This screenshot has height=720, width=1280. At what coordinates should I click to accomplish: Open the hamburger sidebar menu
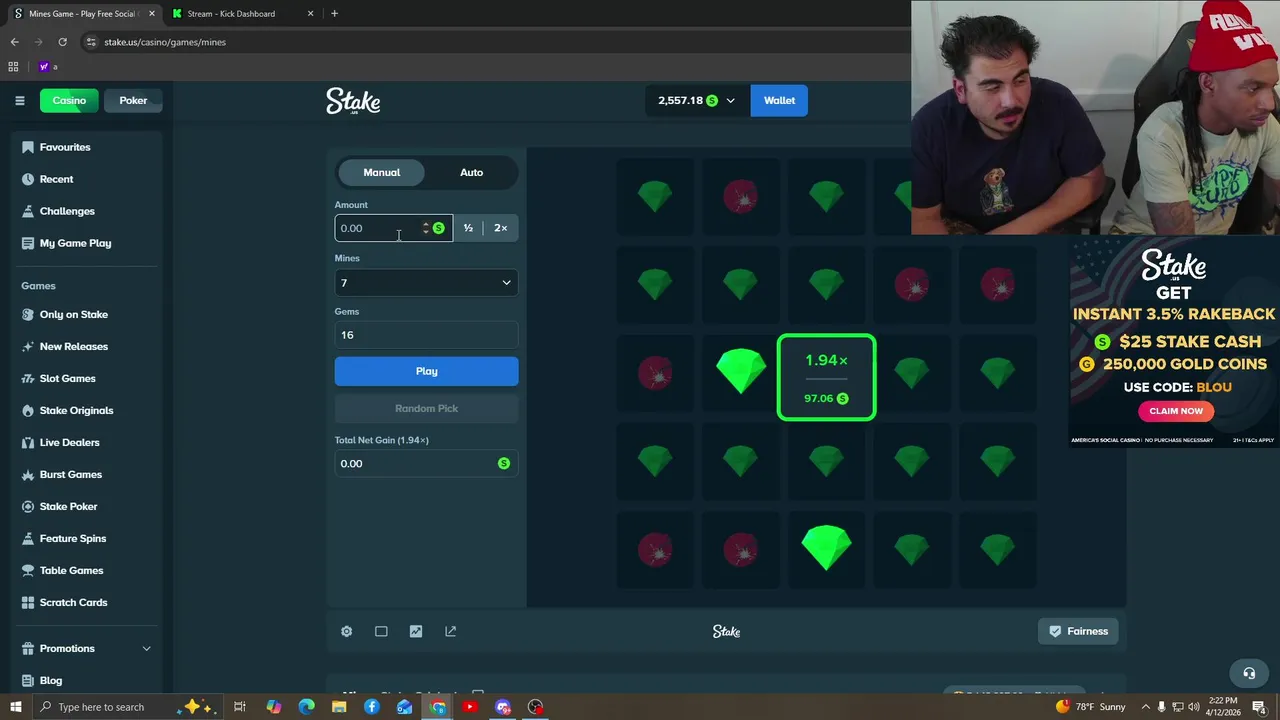tap(19, 100)
